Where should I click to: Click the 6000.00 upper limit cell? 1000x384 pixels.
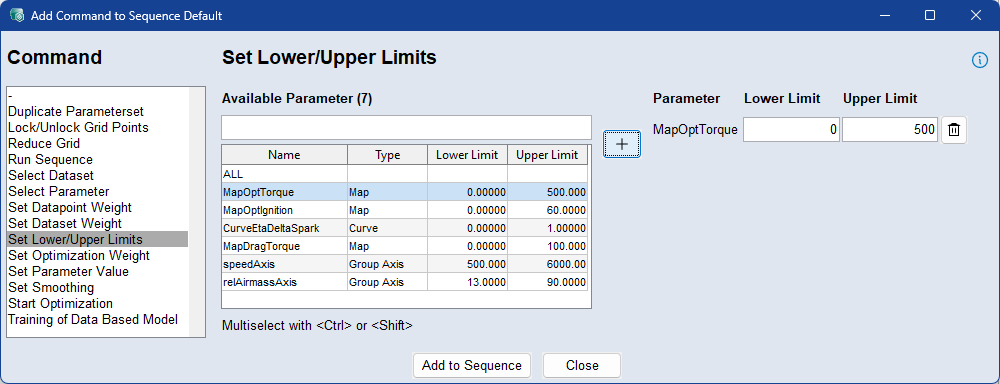pos(547,263)
